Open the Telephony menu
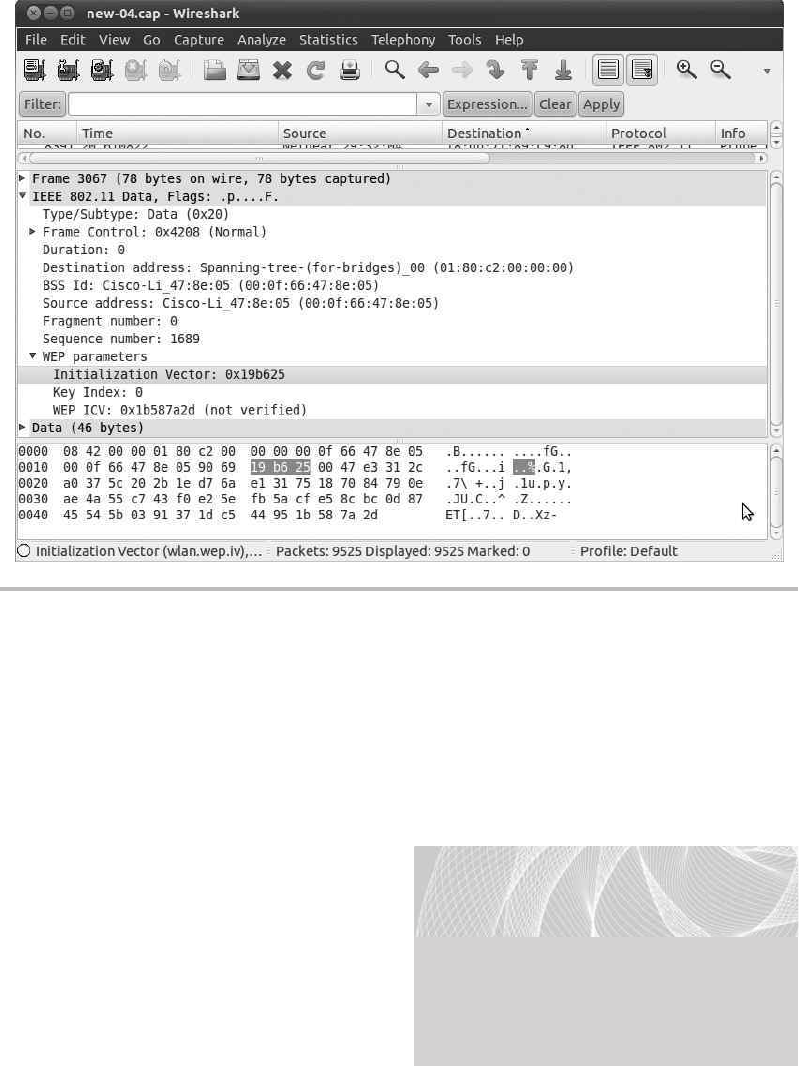 (403, 39)
